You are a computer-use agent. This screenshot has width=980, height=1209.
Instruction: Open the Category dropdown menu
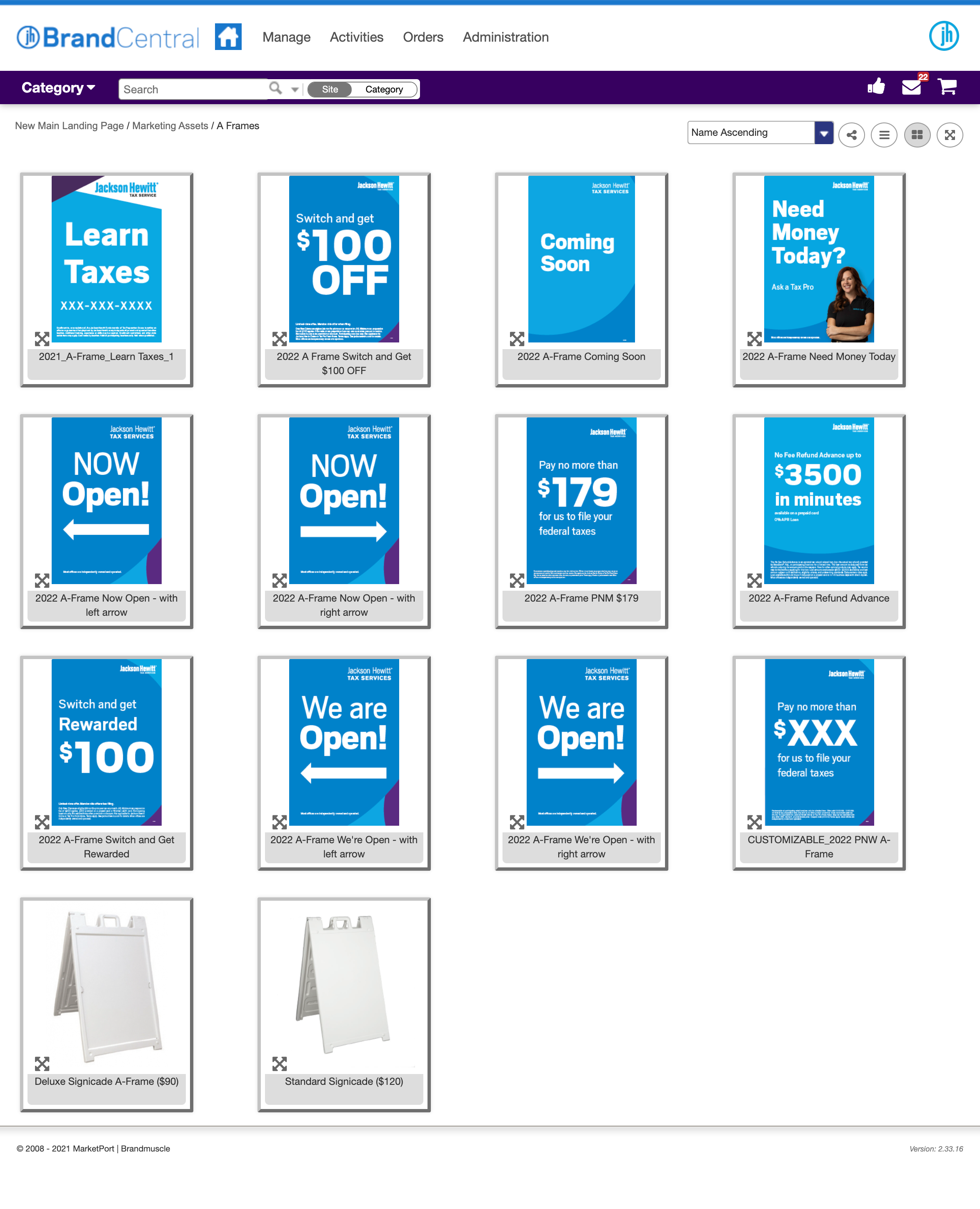point(58,87)
